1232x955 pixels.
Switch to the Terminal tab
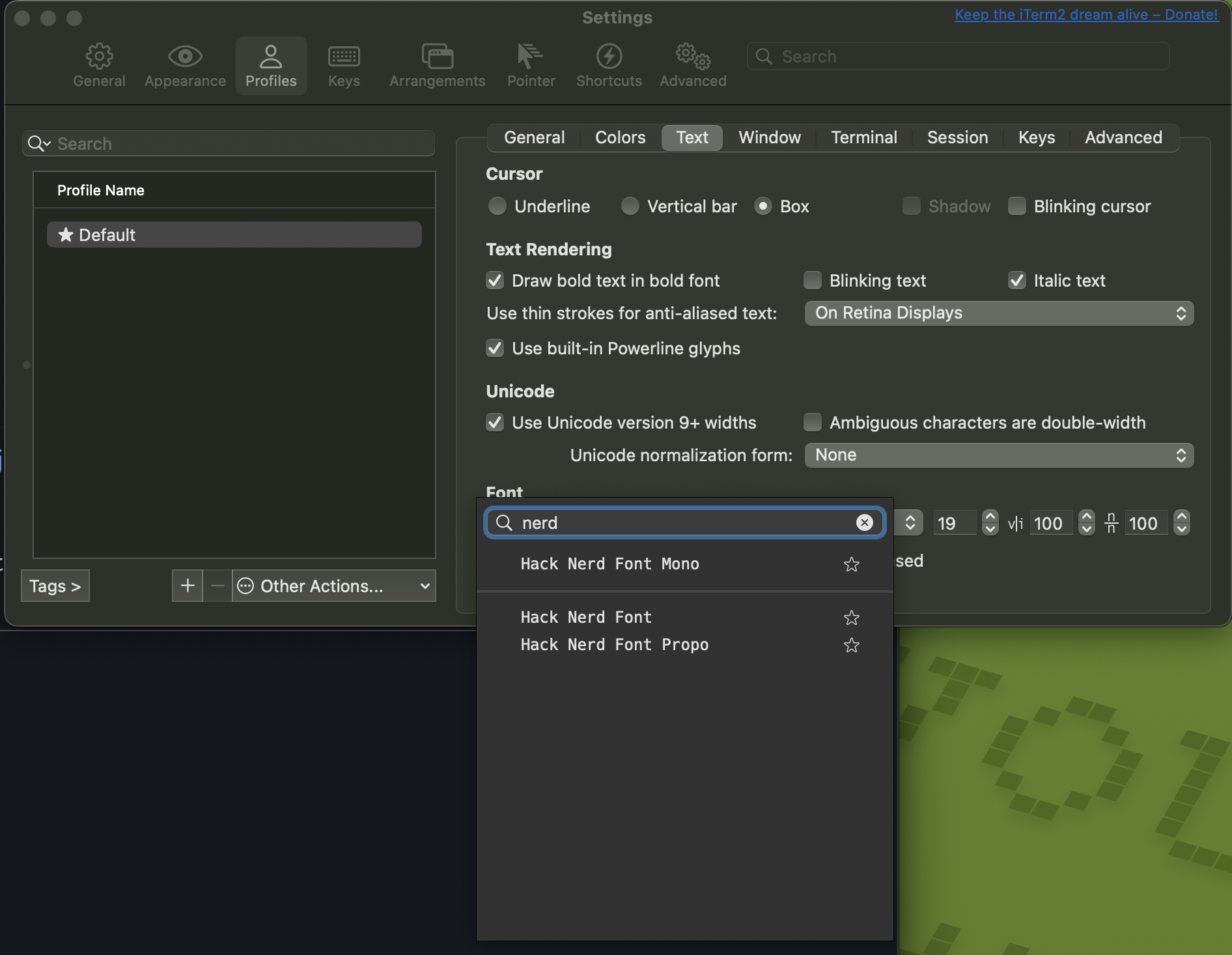863,137
